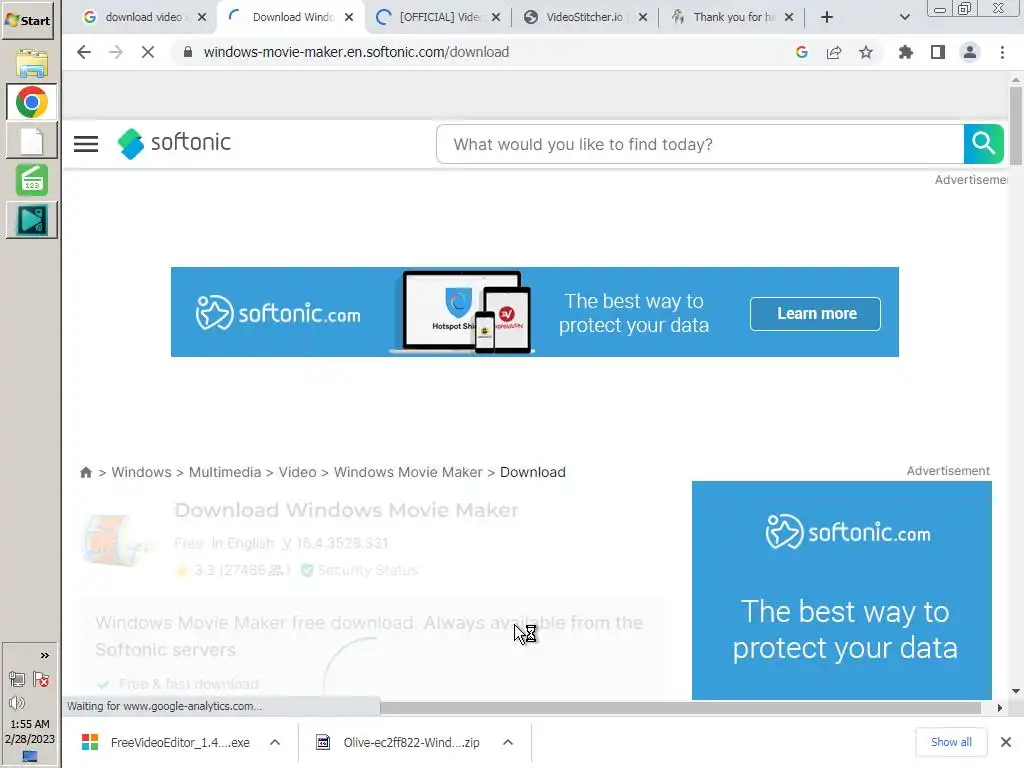Switch to the 'download video' tab
1024x768 pixels.
click(x=144, y=17)
